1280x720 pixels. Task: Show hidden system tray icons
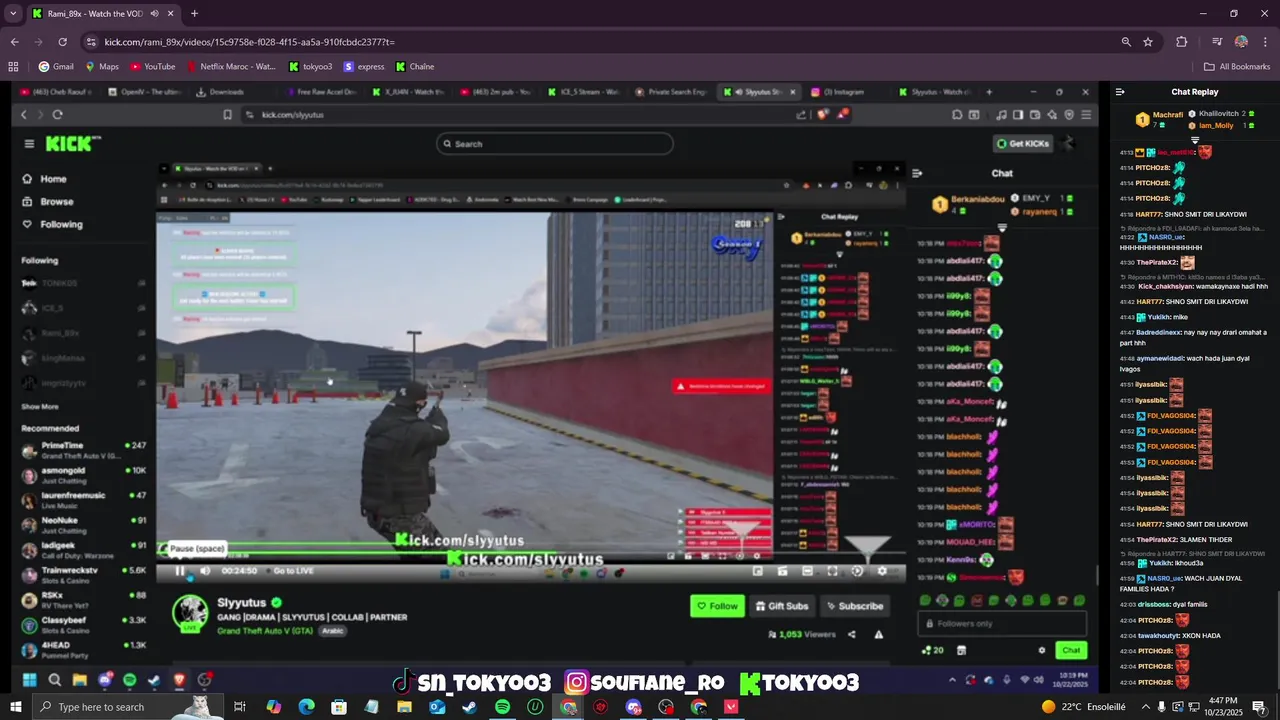(x=1145, y=707)
